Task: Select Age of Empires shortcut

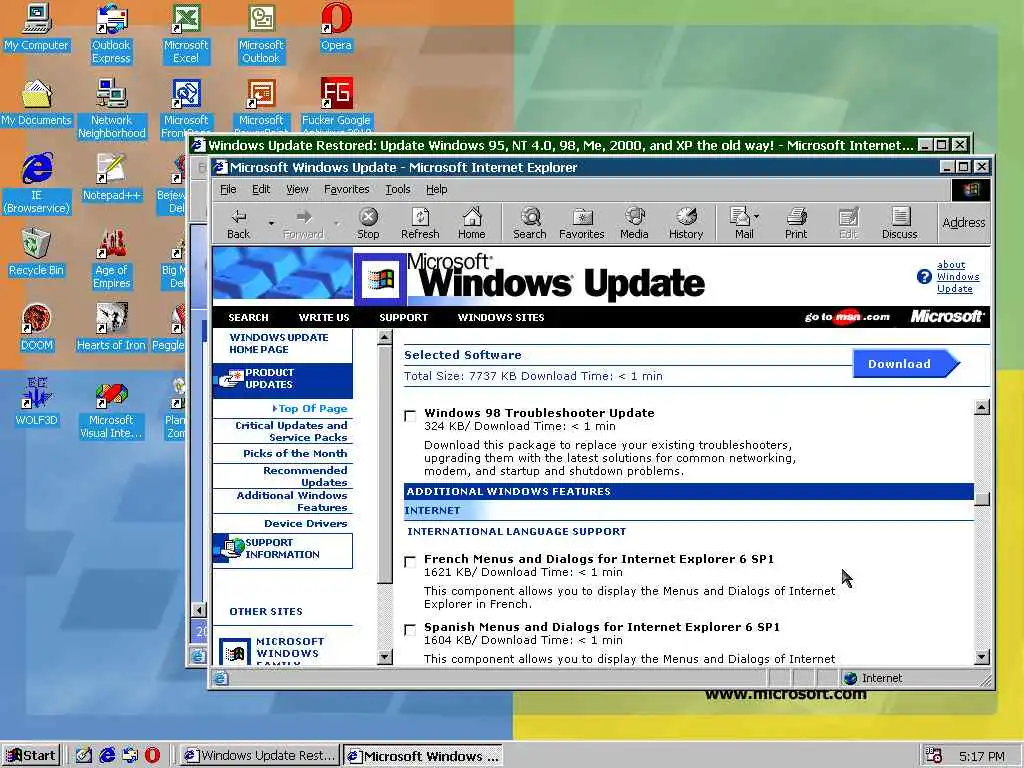Action: point(112,259)
